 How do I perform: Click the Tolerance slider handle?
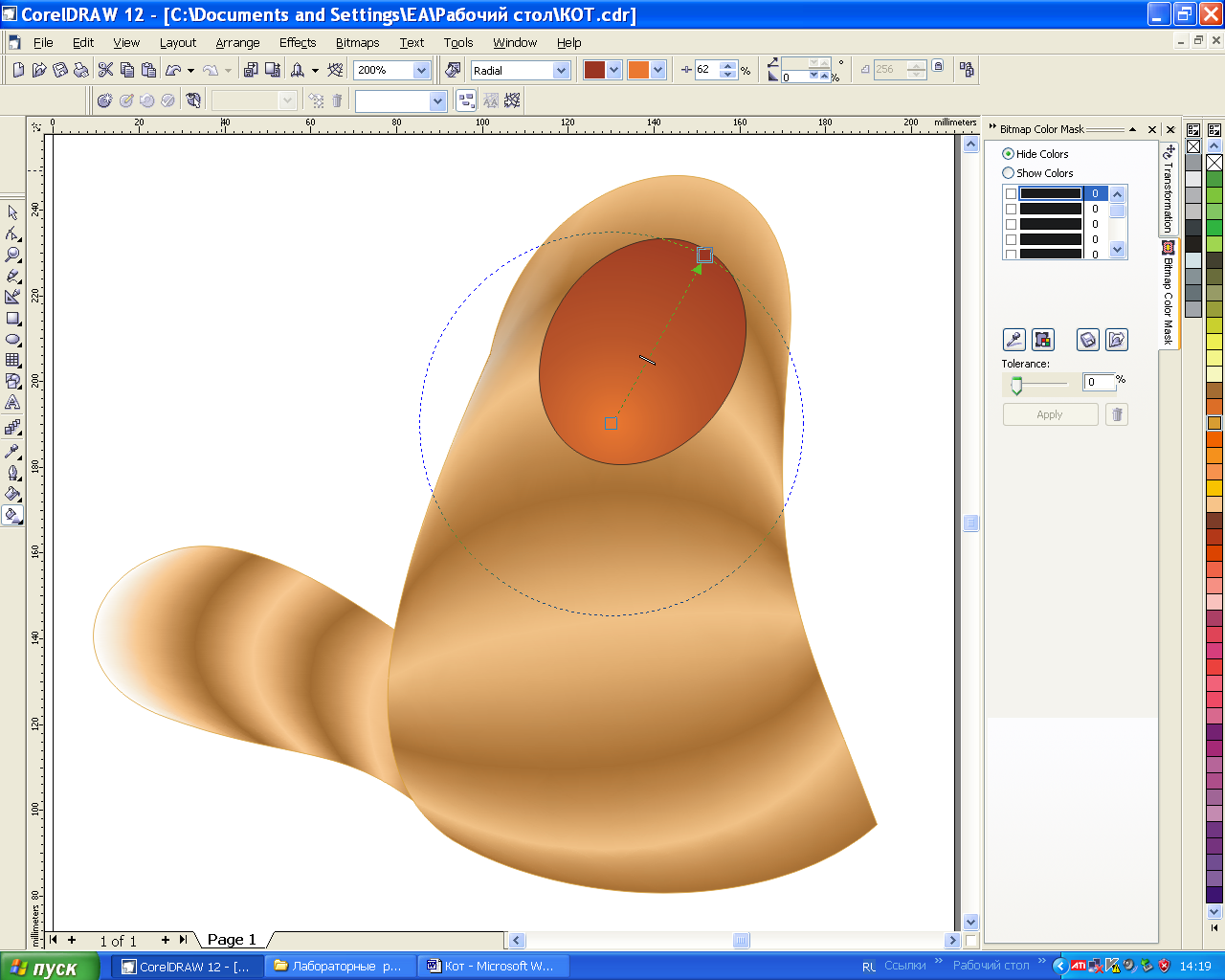1016,385
